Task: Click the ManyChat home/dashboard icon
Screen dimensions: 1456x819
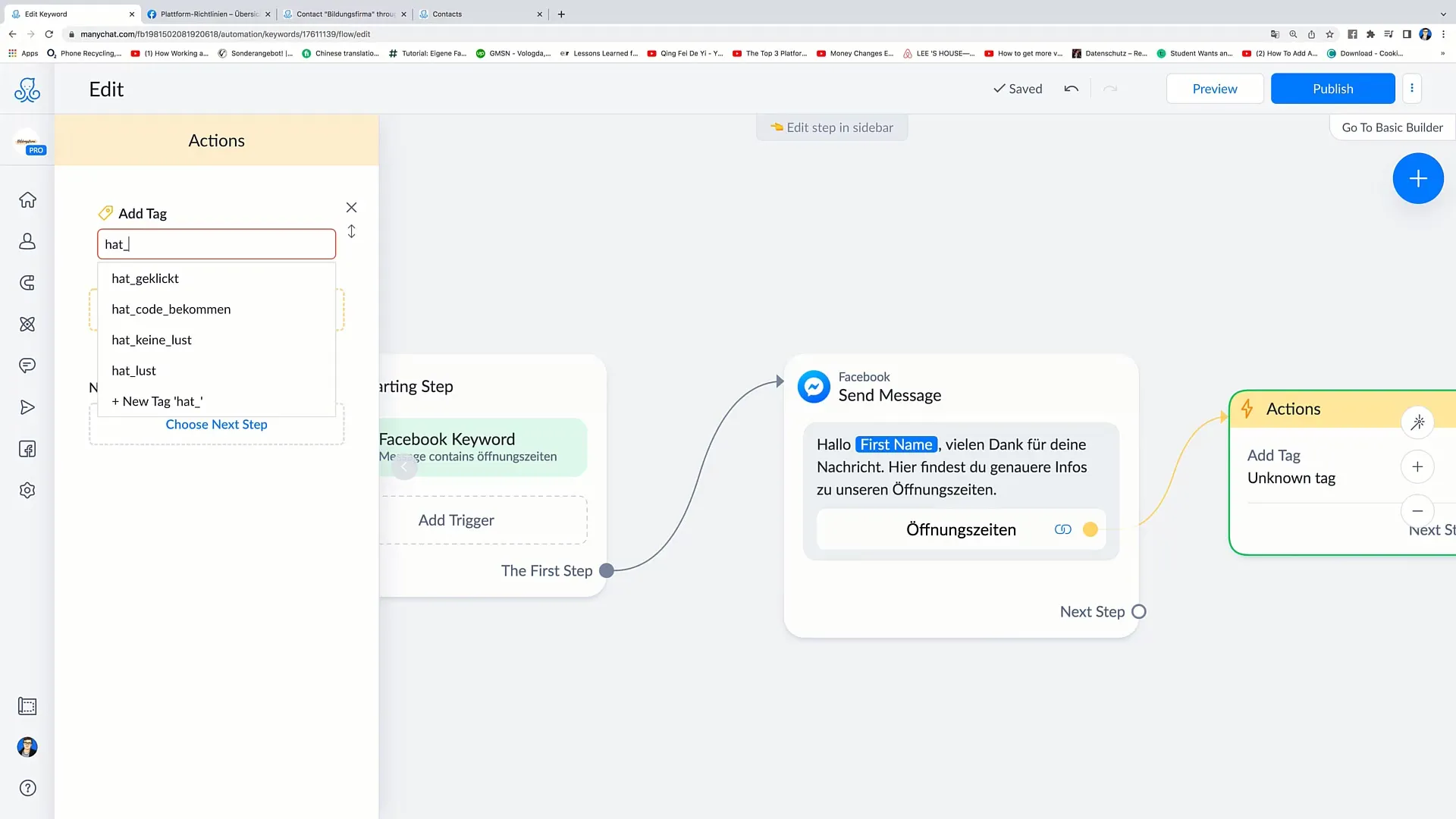Action: coord(28,199)
